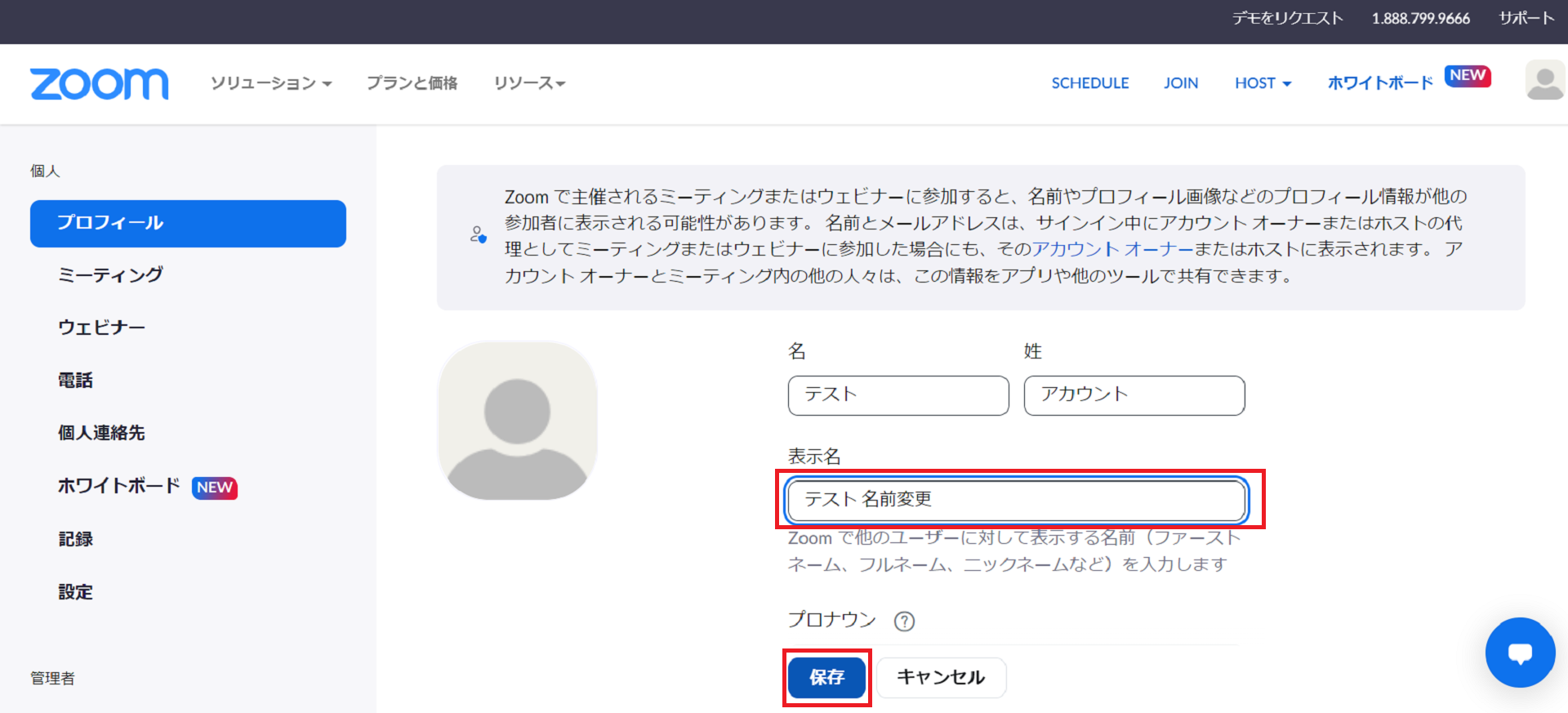Viewport: 1568px width, 713px height.
Task: Click the 姓 last name field
Action: pyautogui.click(x=1134, y=395)
